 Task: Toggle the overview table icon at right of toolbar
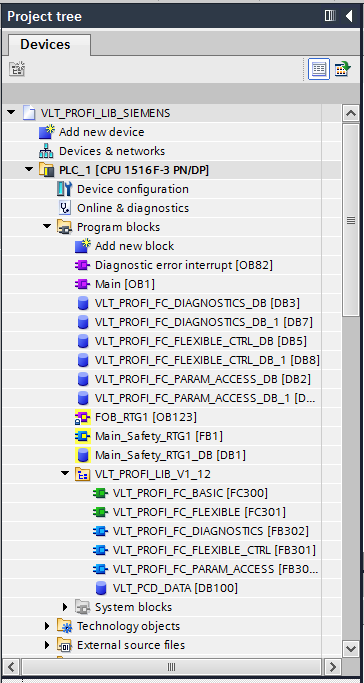(343, 69)
